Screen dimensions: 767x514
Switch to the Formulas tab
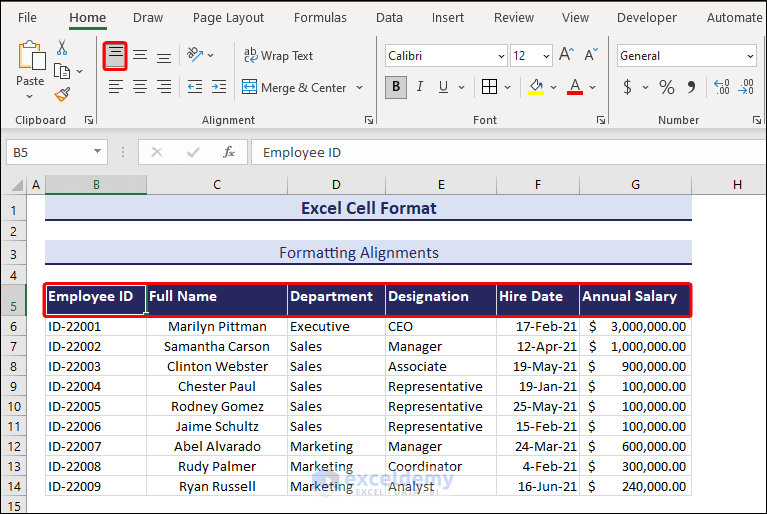320,17
